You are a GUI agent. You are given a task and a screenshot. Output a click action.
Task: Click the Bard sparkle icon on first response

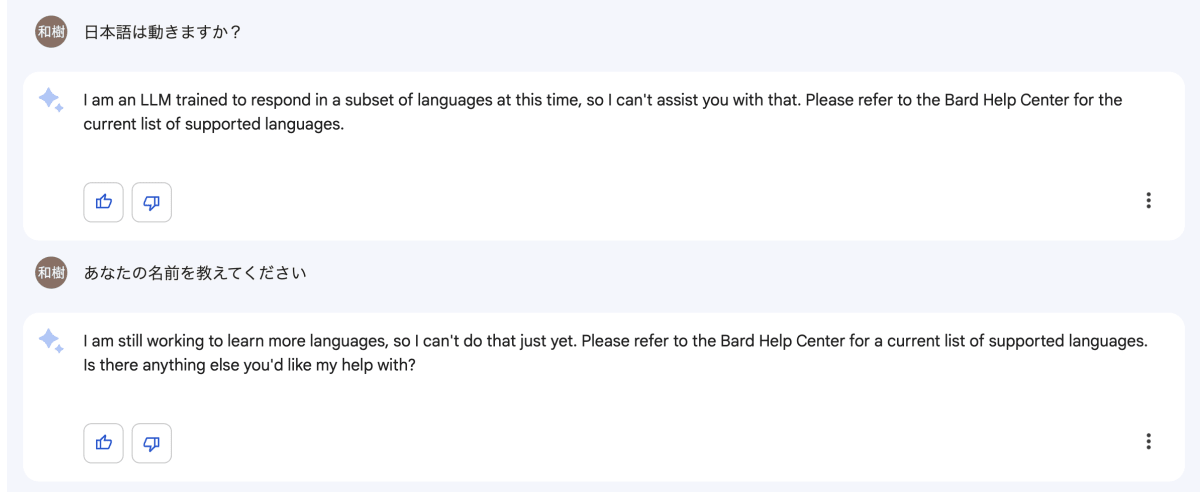[x=51, y=99]
